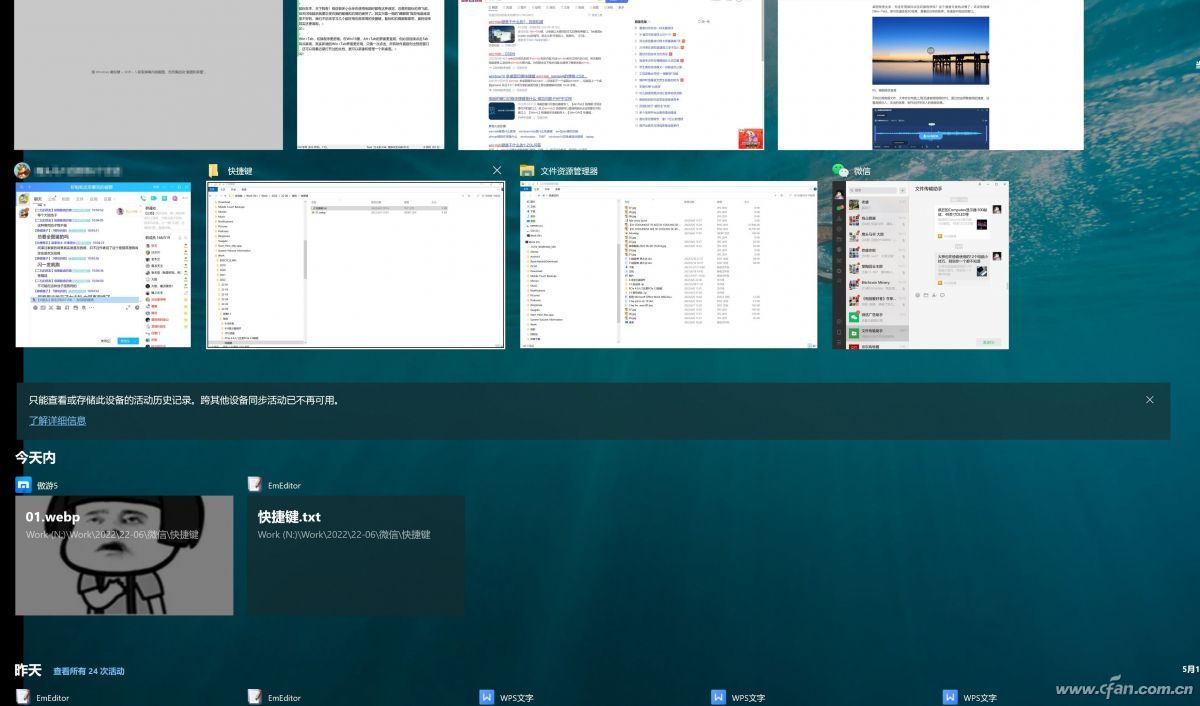The height and width of the screenshot is (706, 1200).
Task: Open the 文件资源管理器 window thumbnail
Action: click(x=668, y=265)
